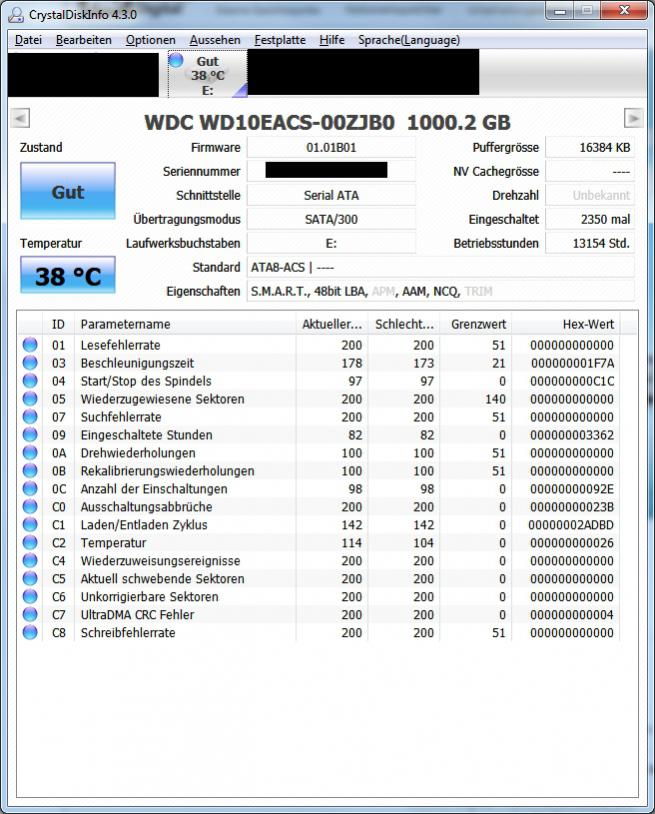Click the Laufwerksbuchstaben field E:
This screenshot has width=655, height=814.
pos(331,243)
